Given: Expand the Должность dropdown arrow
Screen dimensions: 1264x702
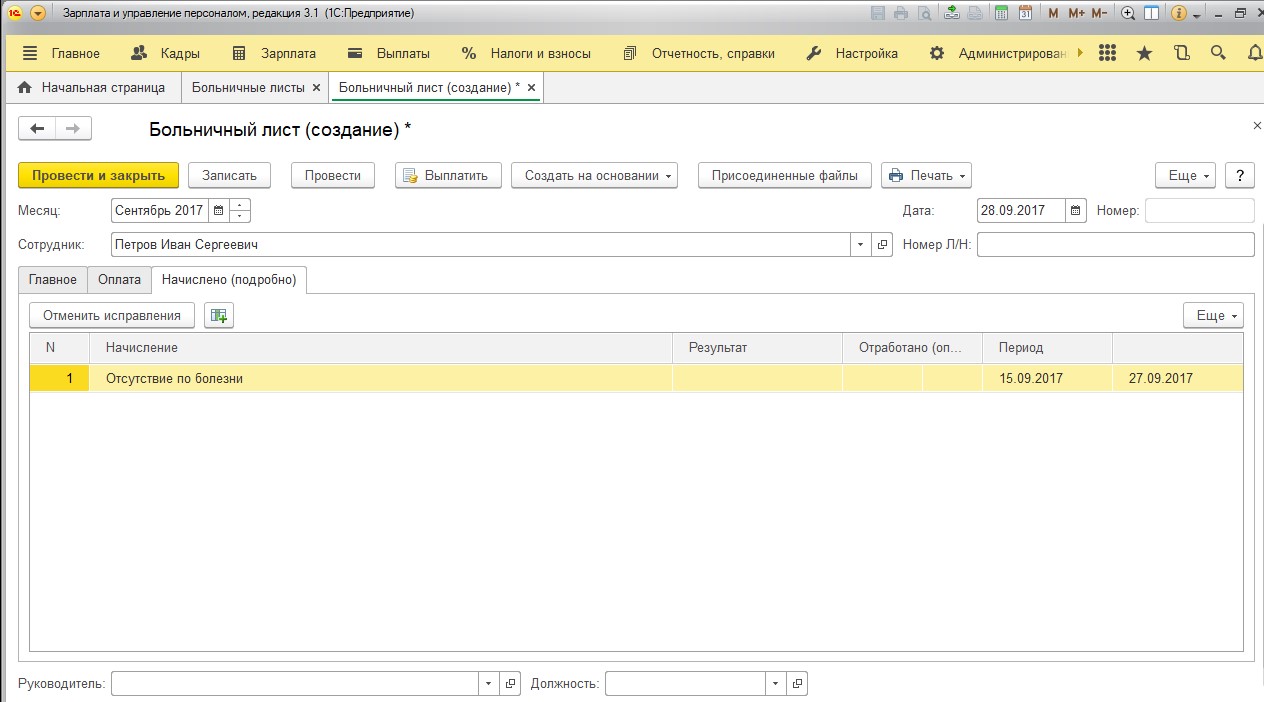Looking at the screenshot, I should (x=775, y=684).
